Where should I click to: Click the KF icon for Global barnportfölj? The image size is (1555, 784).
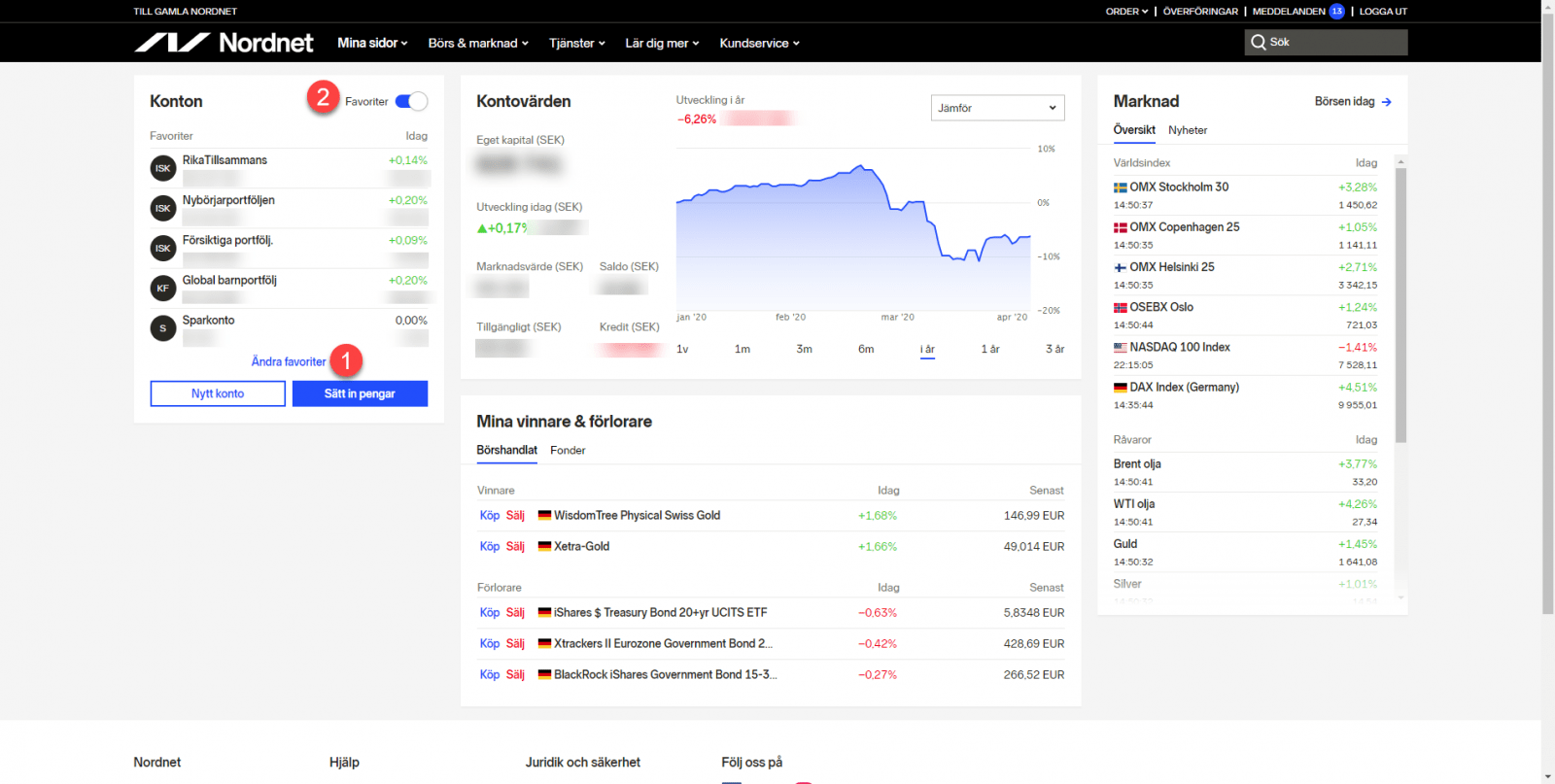coord(162,289)
